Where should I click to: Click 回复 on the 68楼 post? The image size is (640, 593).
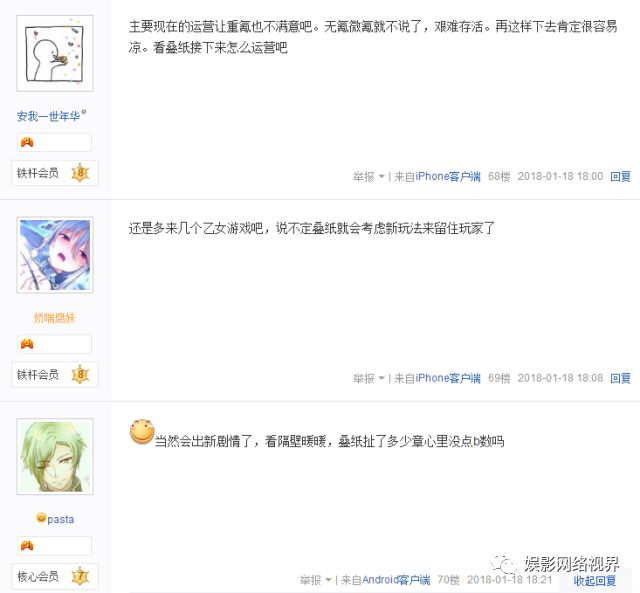click(620, 176)
